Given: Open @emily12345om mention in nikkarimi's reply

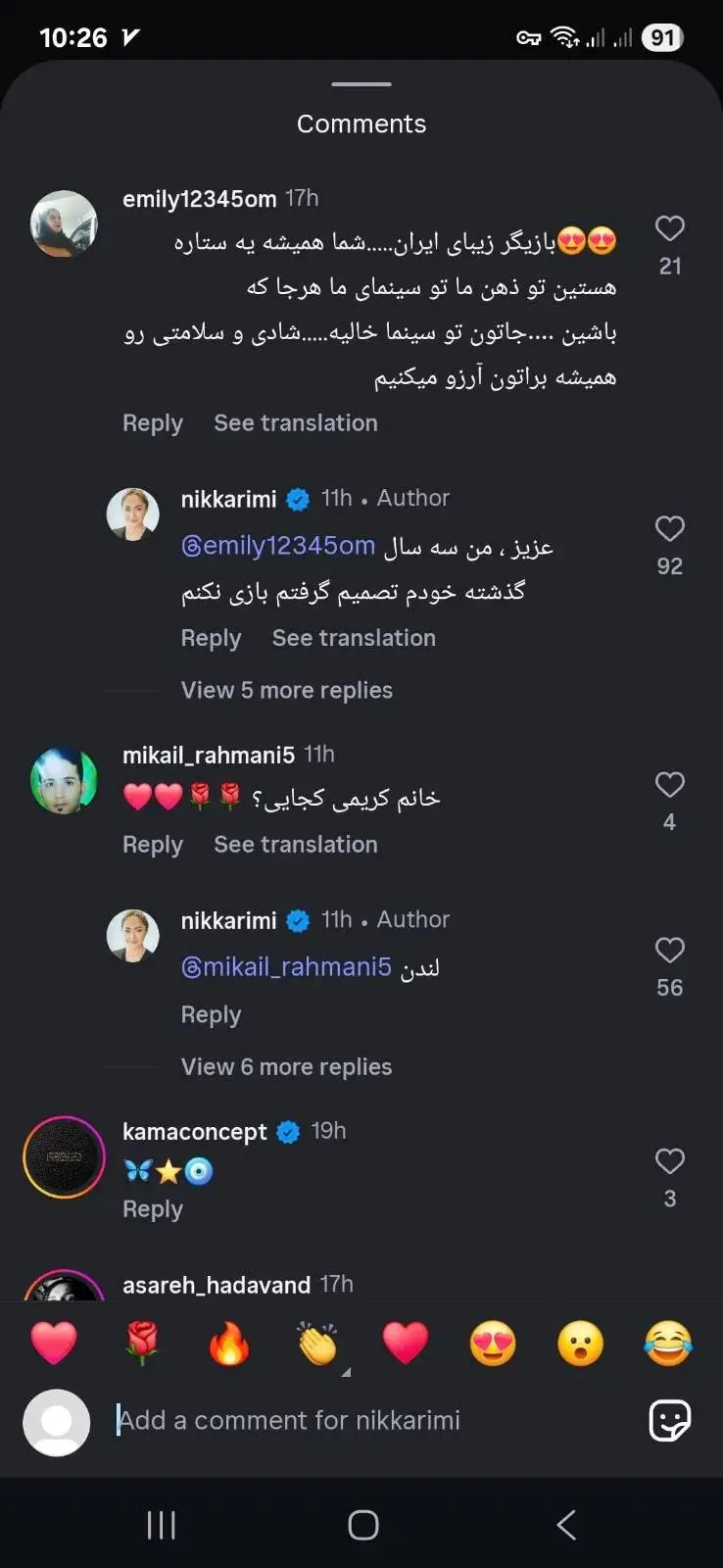Looking at the screenshot, I should pyautogui.click(x=278, y=546).
